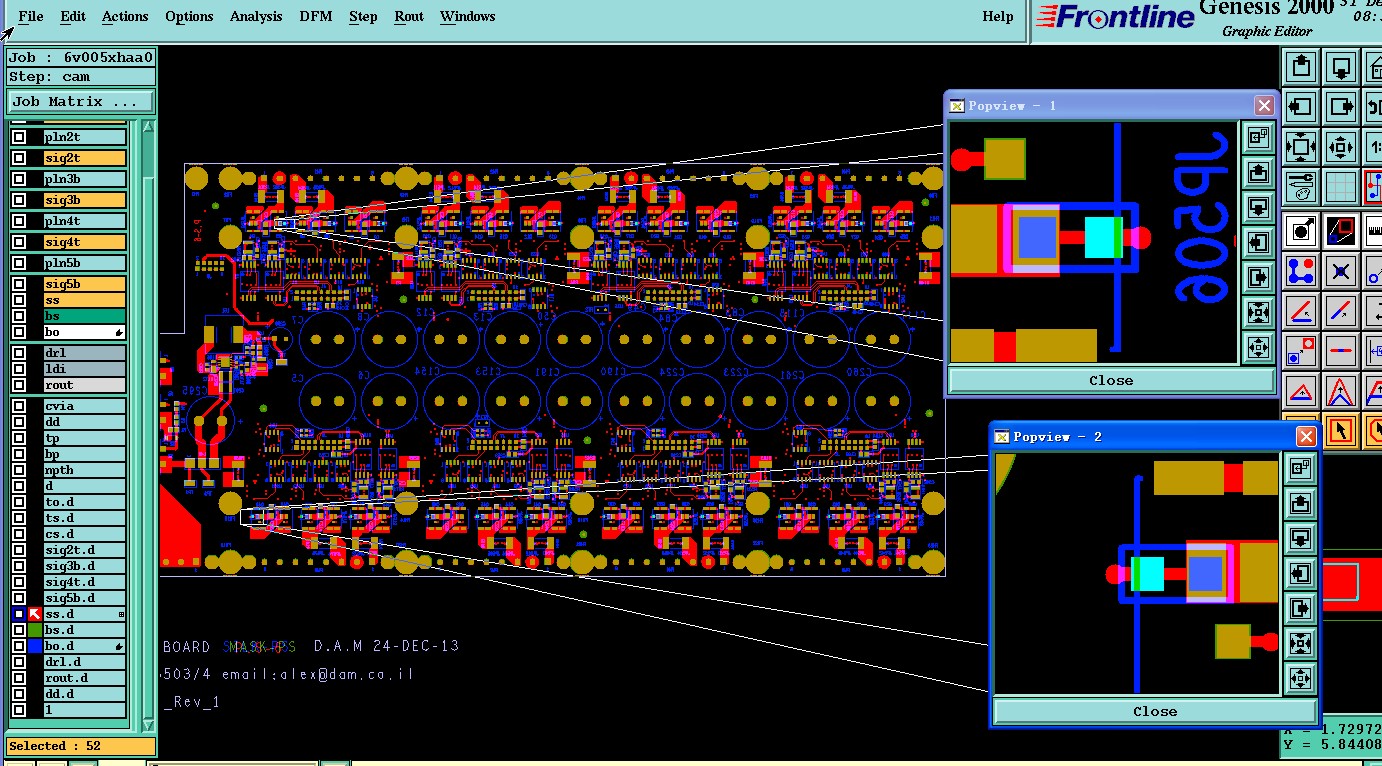
Task: Click Close button in Popview 2
Action: coord(1155,711)
